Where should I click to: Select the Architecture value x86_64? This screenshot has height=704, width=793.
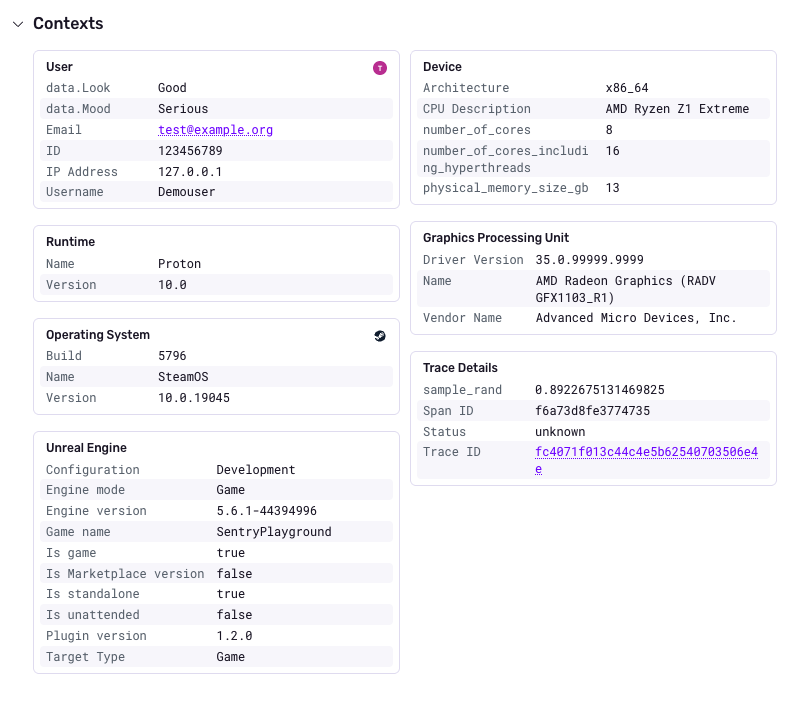click(x=627, y=88)
